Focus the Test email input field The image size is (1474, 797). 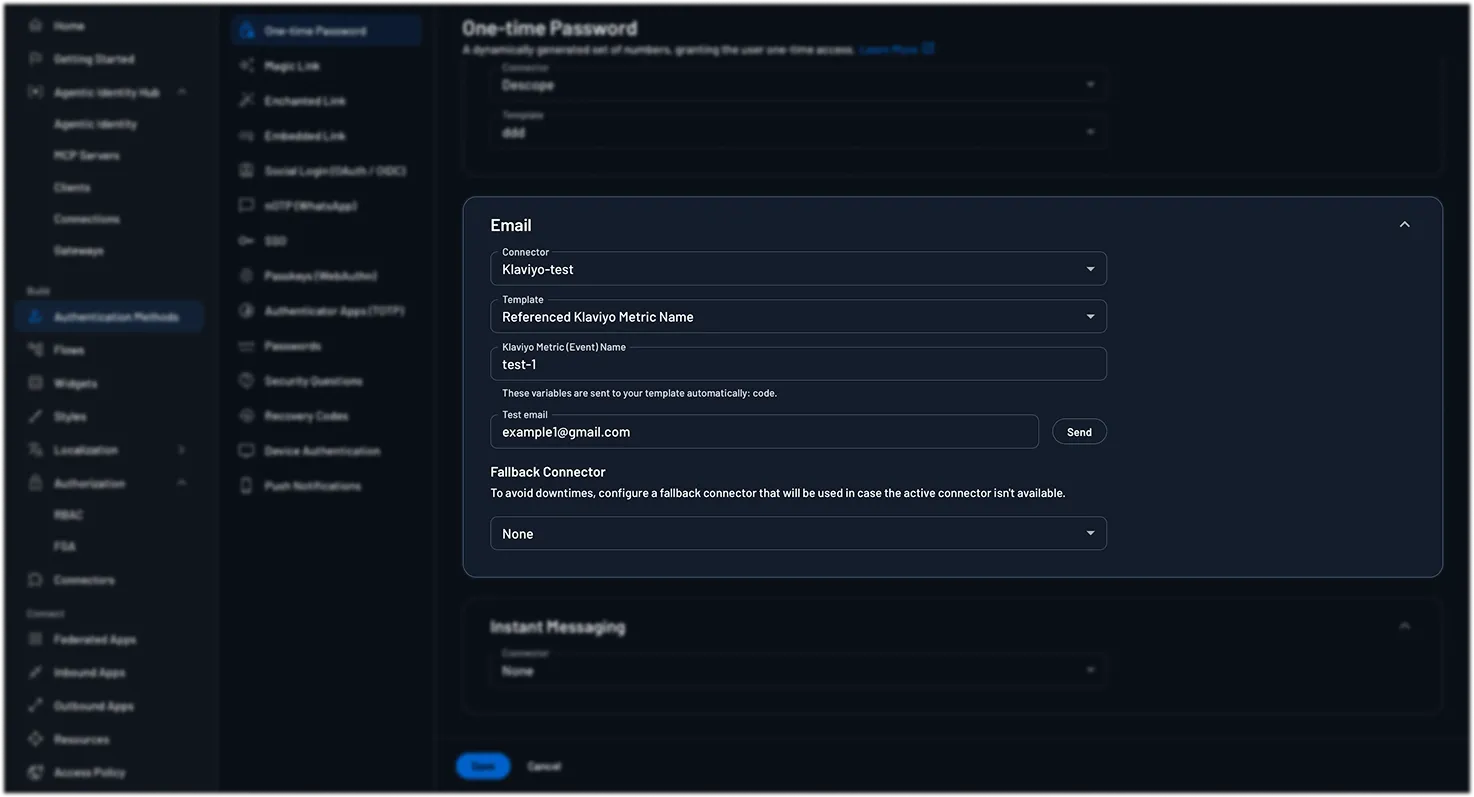click(764, 432)
